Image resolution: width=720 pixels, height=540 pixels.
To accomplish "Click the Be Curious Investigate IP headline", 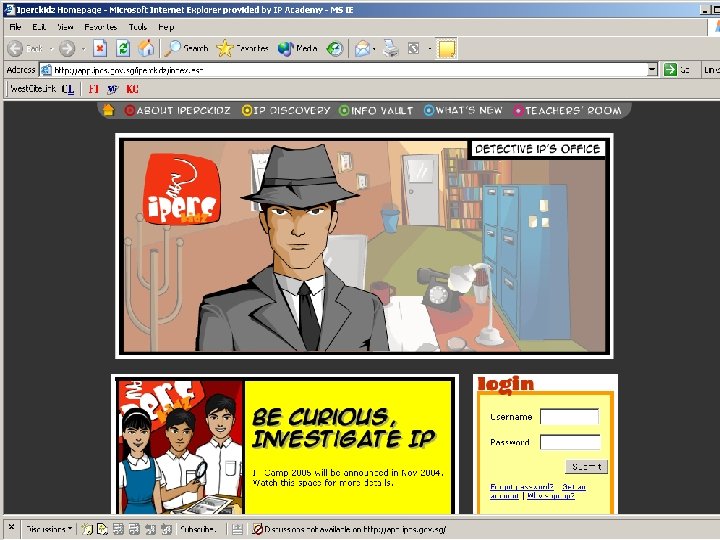I will coord(343,428).
